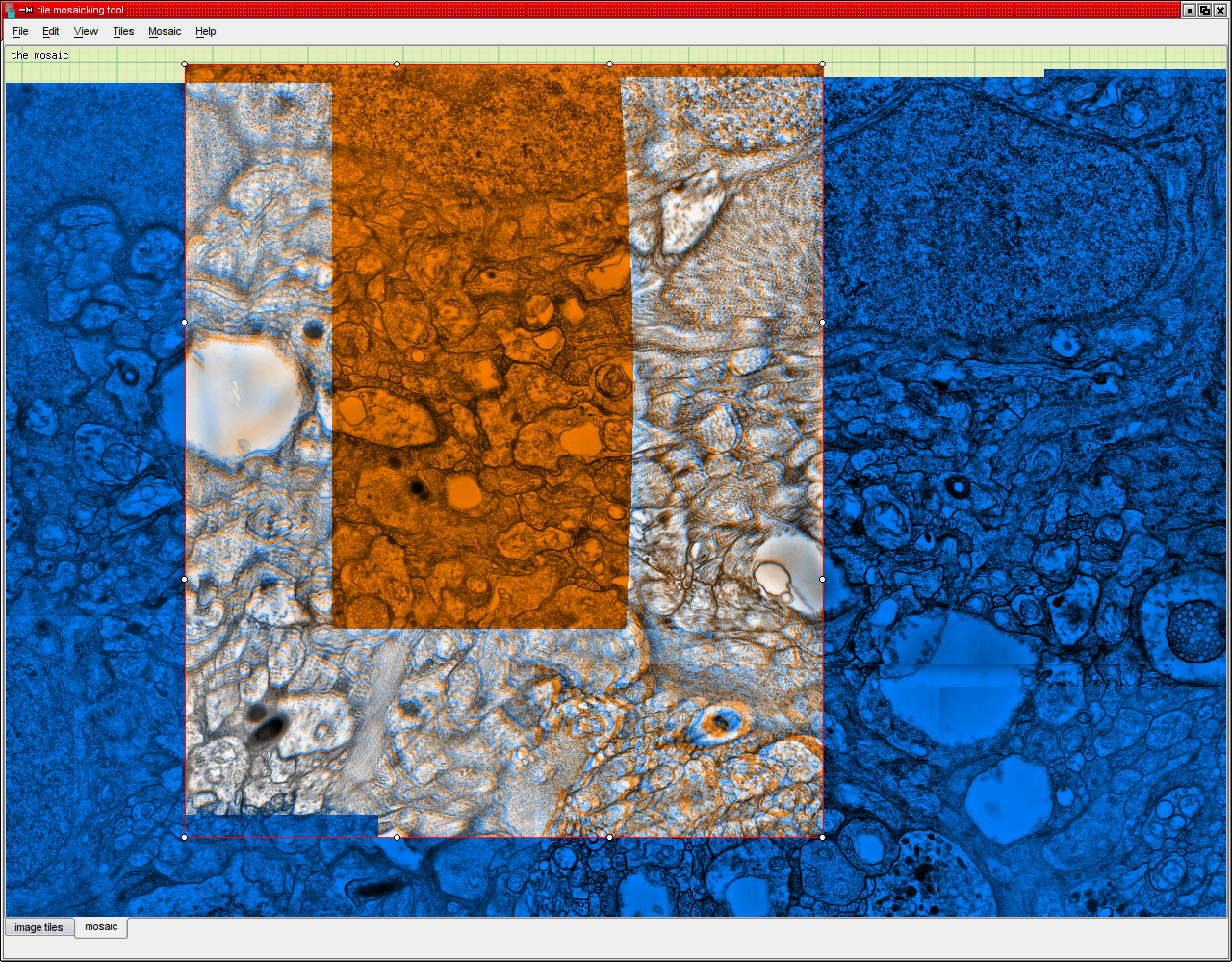Select the mosaic tab
1232x962 pixels.
coord(101,927)
